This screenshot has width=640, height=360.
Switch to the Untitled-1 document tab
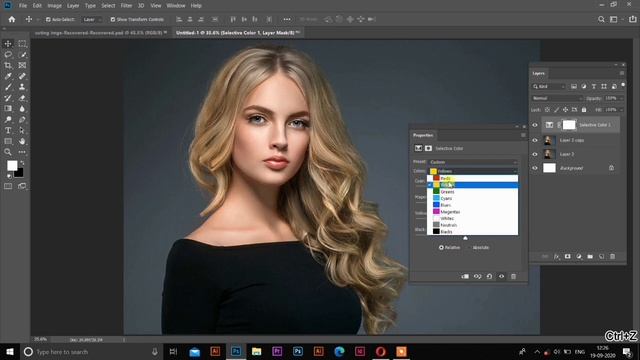point(238,33)
